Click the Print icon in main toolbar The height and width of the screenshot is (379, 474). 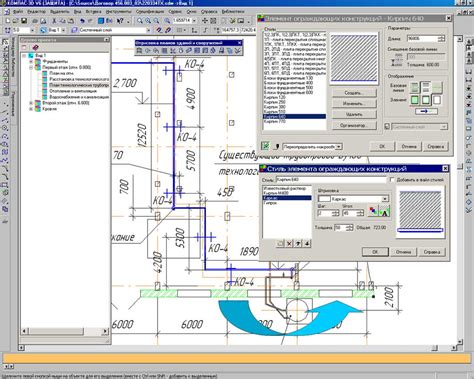(x=35, y=21)
